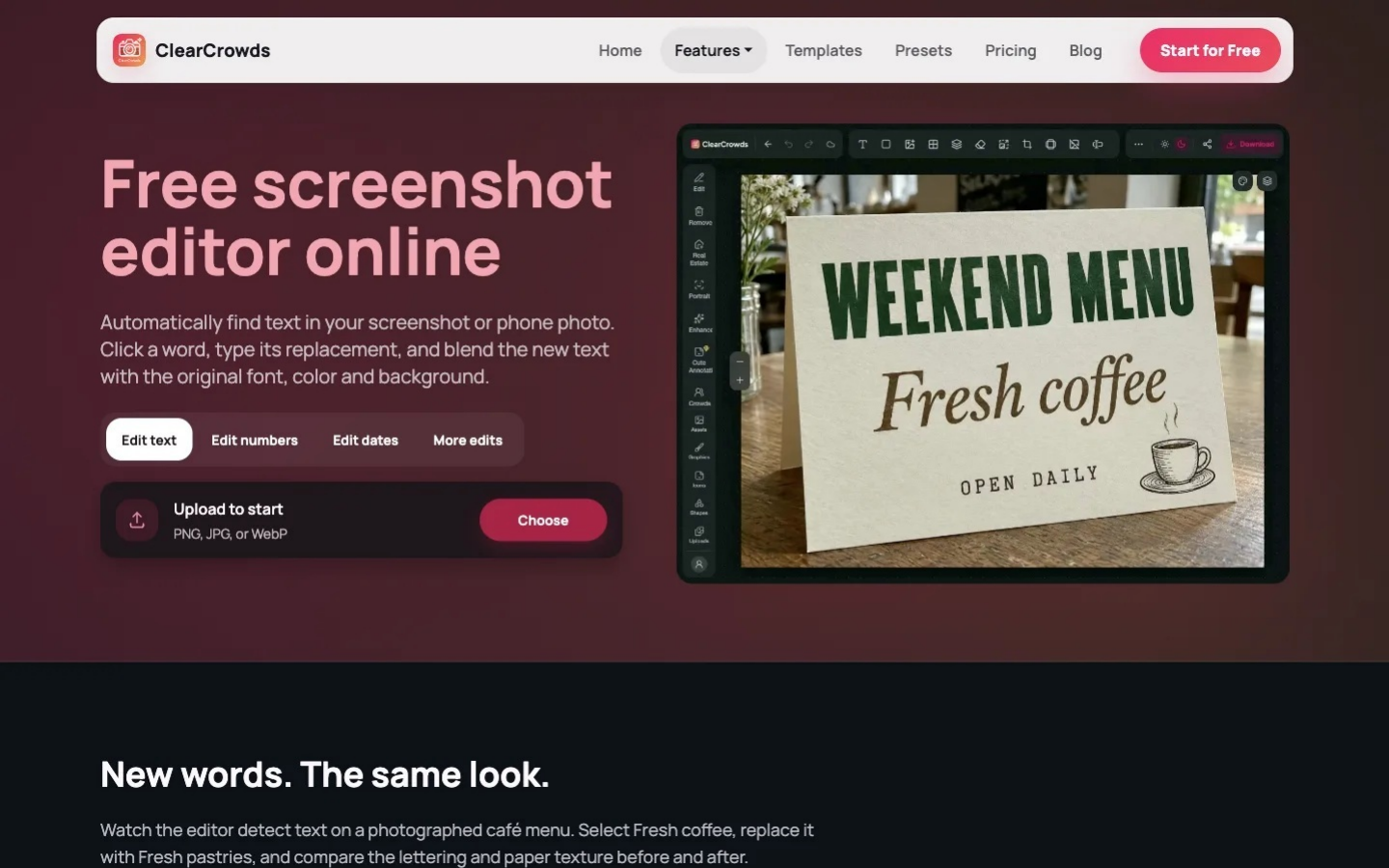Switch to the Edit dates tab
This screenshot has width=1389, height=868.
[x=366, y=440]
